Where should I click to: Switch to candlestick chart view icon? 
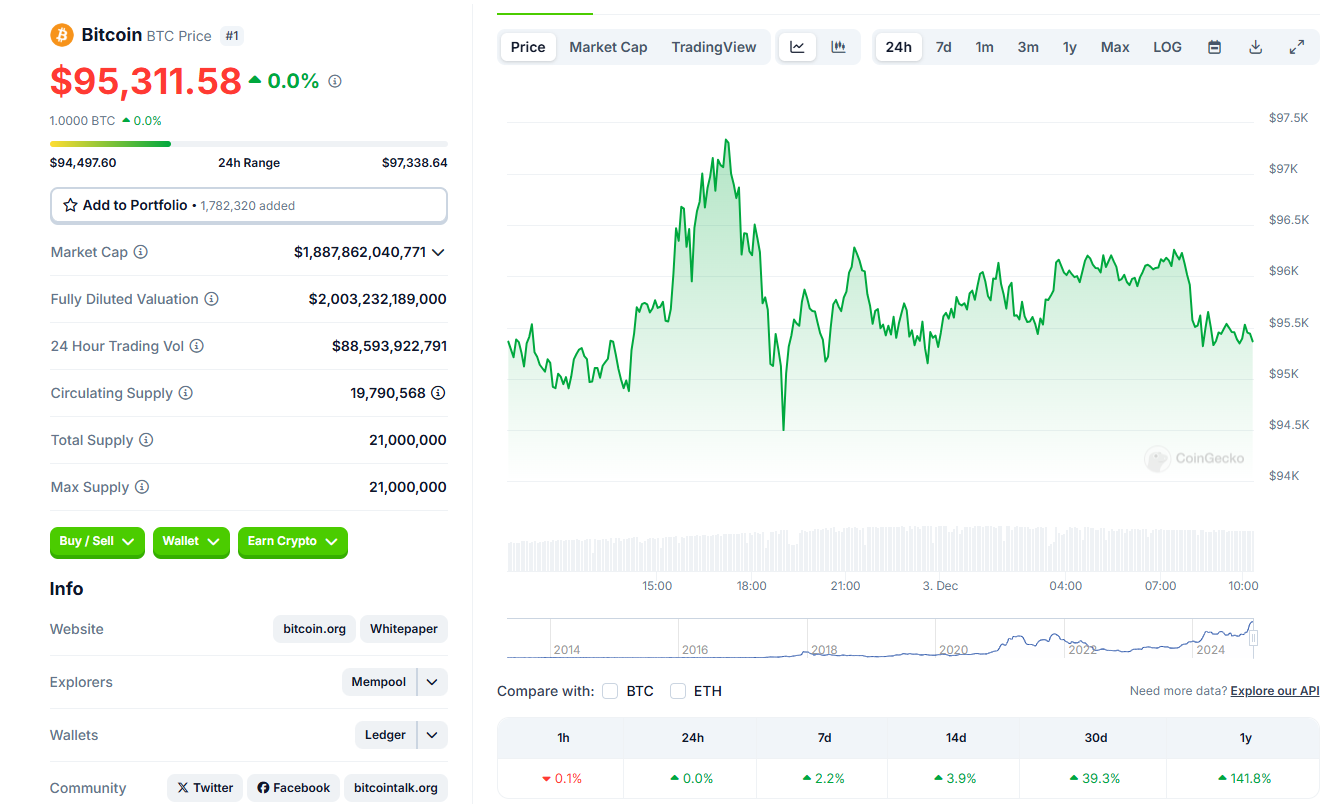click(838, 47)
